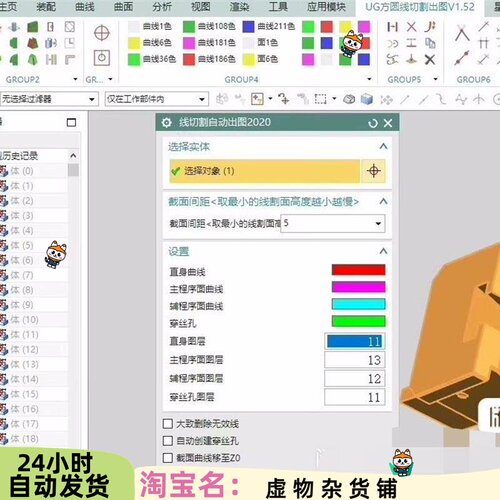
Task: Open the 曲线 ribbon tab
Action: pos(85,7)
